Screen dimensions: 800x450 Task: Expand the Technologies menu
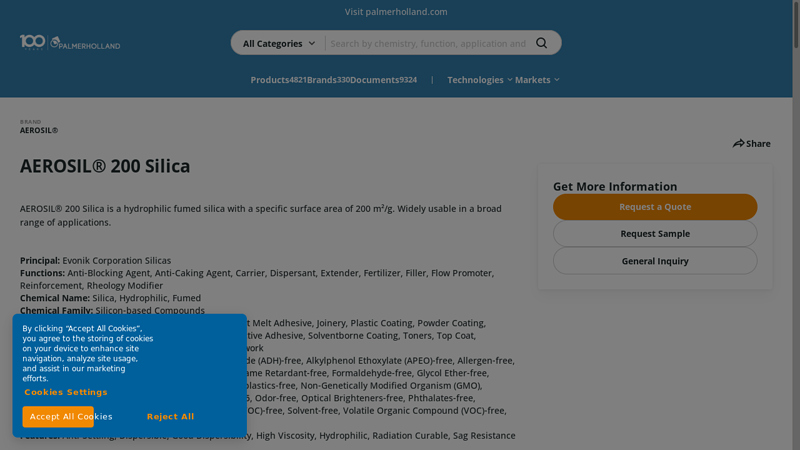pyautogui.click(x=479, y=80)
